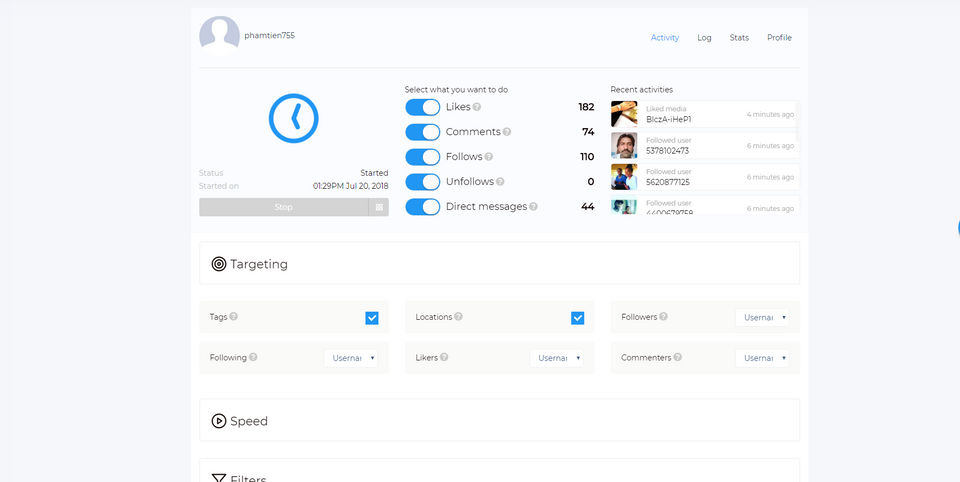This screenshot has height=482, width=960.
Task: Click the phamtien755 profile avatar
Action: point(219,36)
